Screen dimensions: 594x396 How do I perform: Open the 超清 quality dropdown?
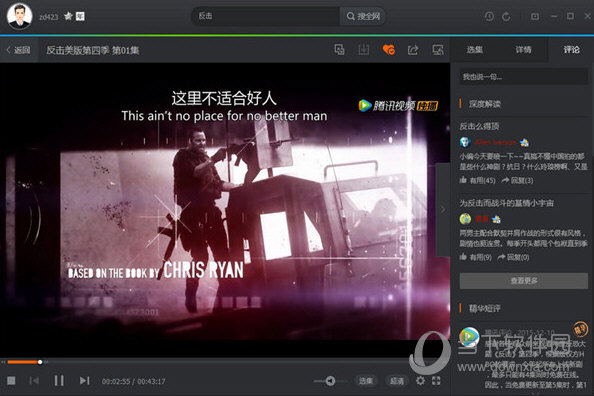pos(397,381)
